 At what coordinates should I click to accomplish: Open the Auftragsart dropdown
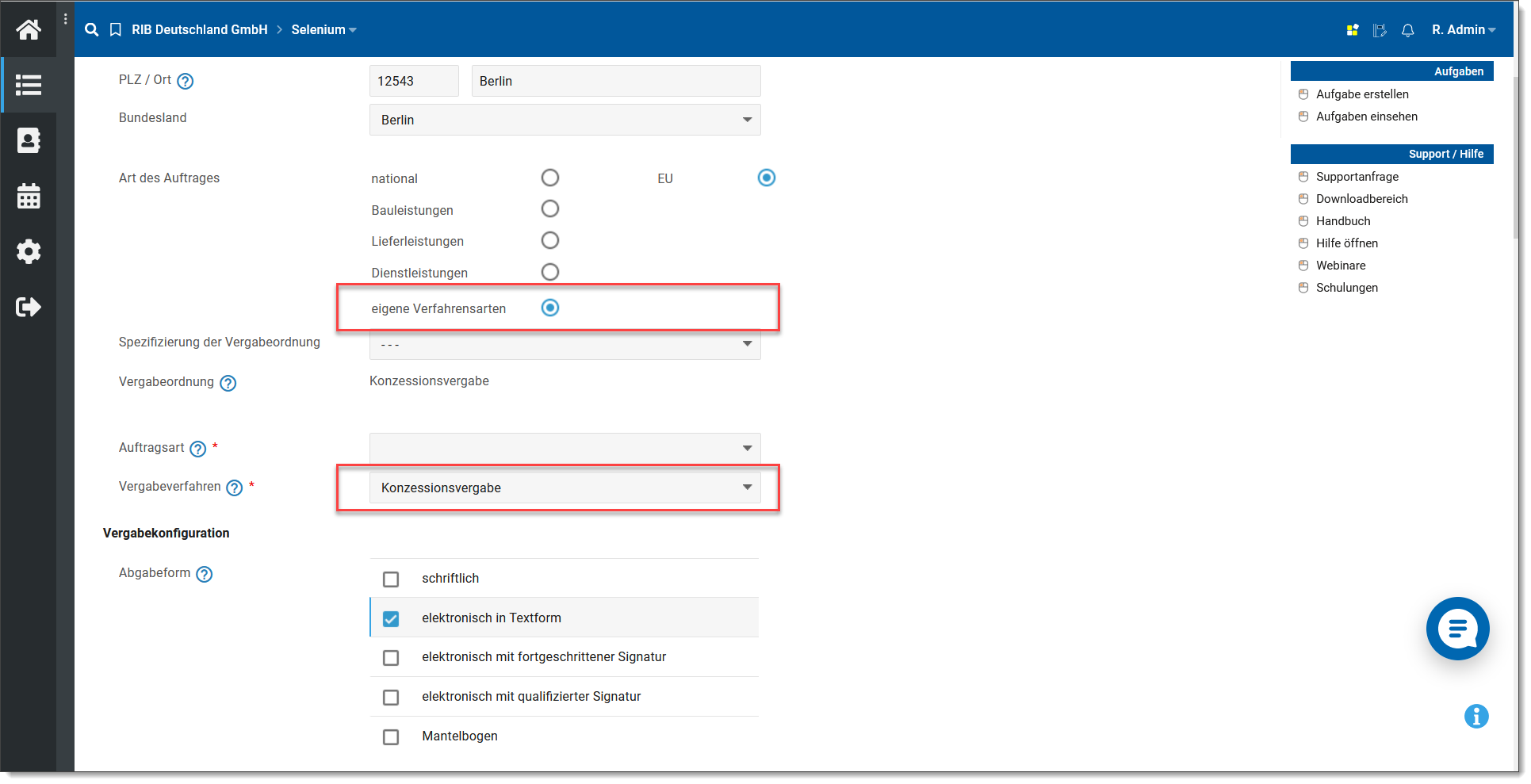click(565, 449)
